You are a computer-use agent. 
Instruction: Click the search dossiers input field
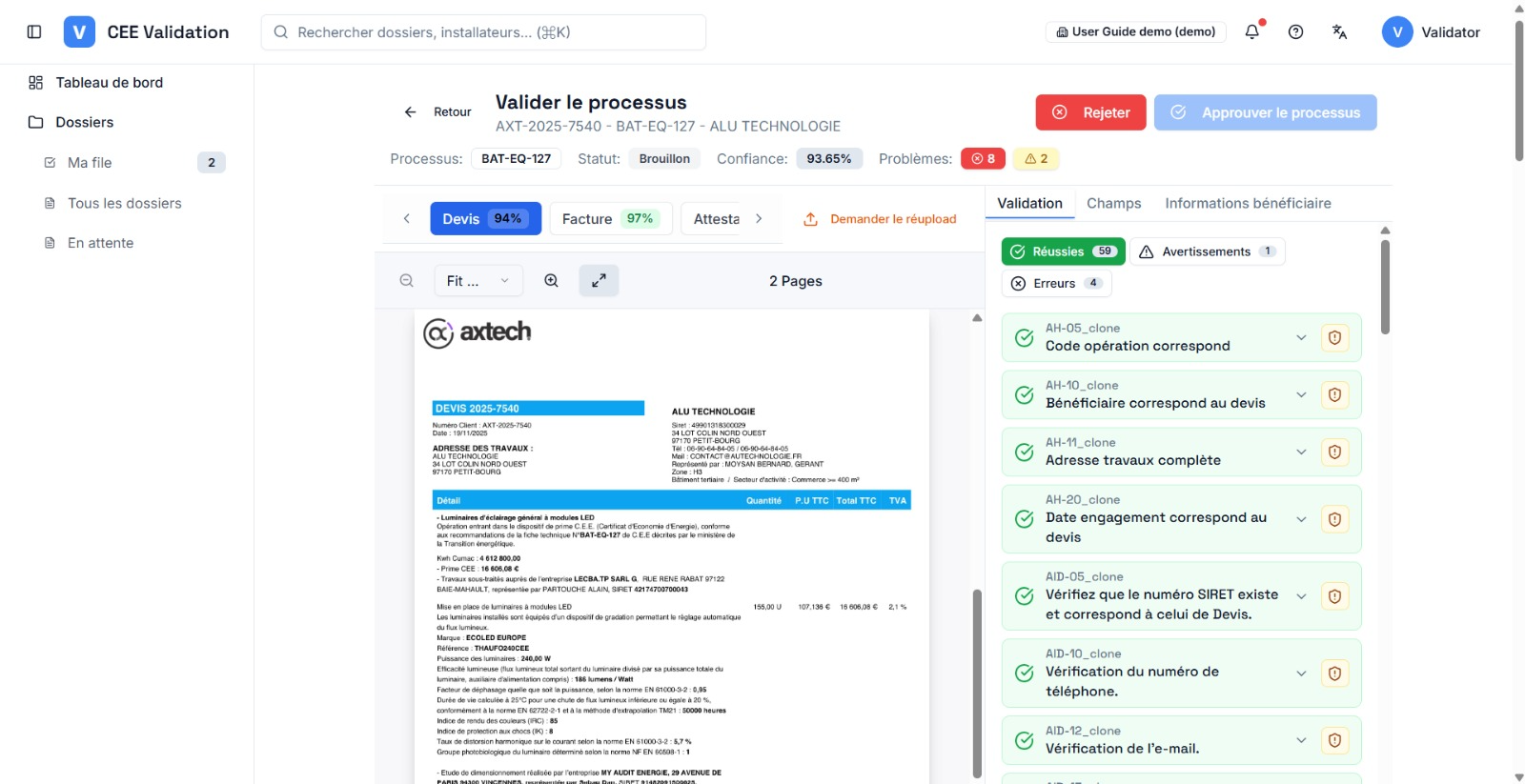coord(483,32)
